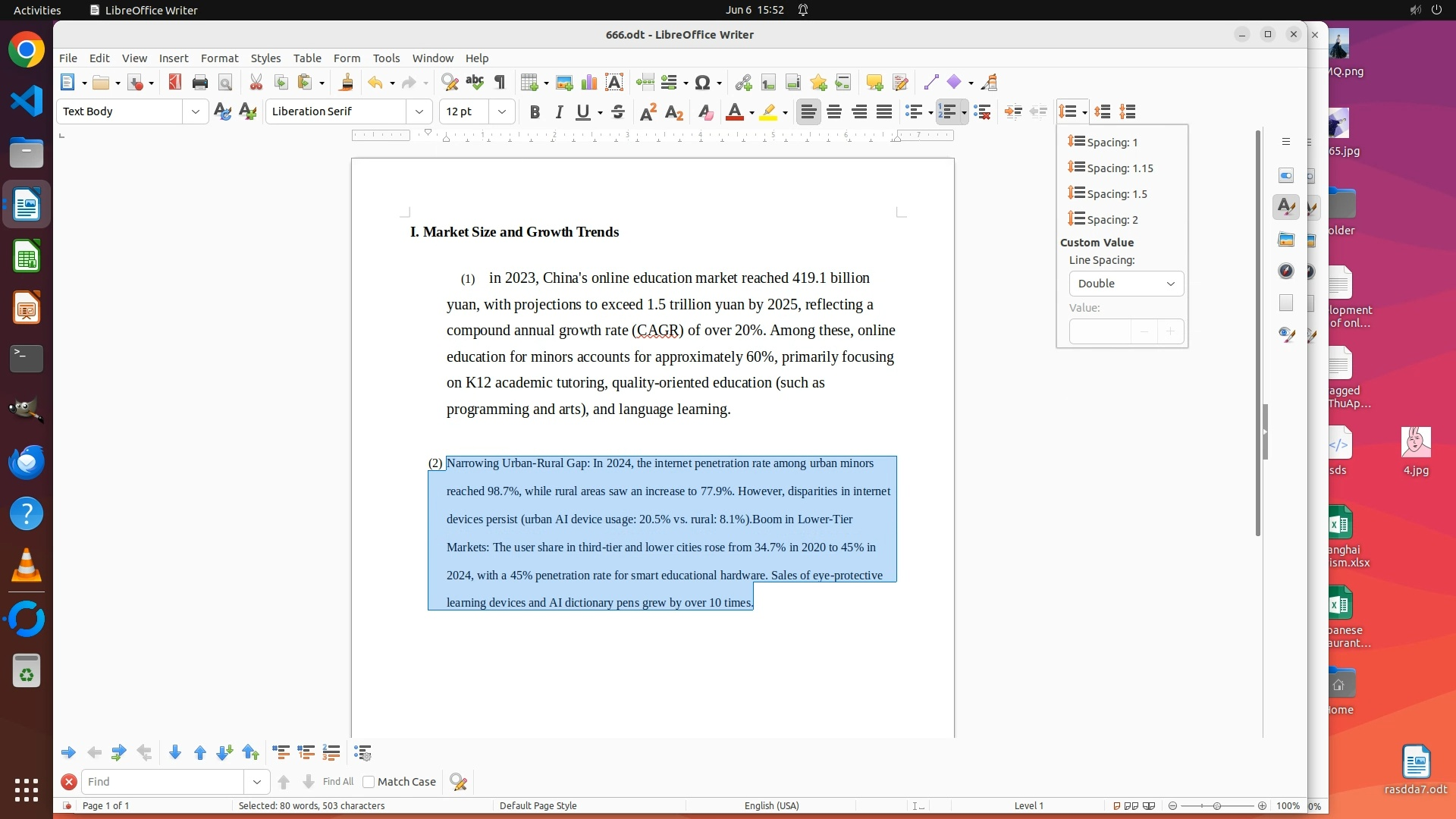Viewport: 1456px width, 819px height.
Task: Toggle Justified alignment button
Action: (x=884, y=112)
